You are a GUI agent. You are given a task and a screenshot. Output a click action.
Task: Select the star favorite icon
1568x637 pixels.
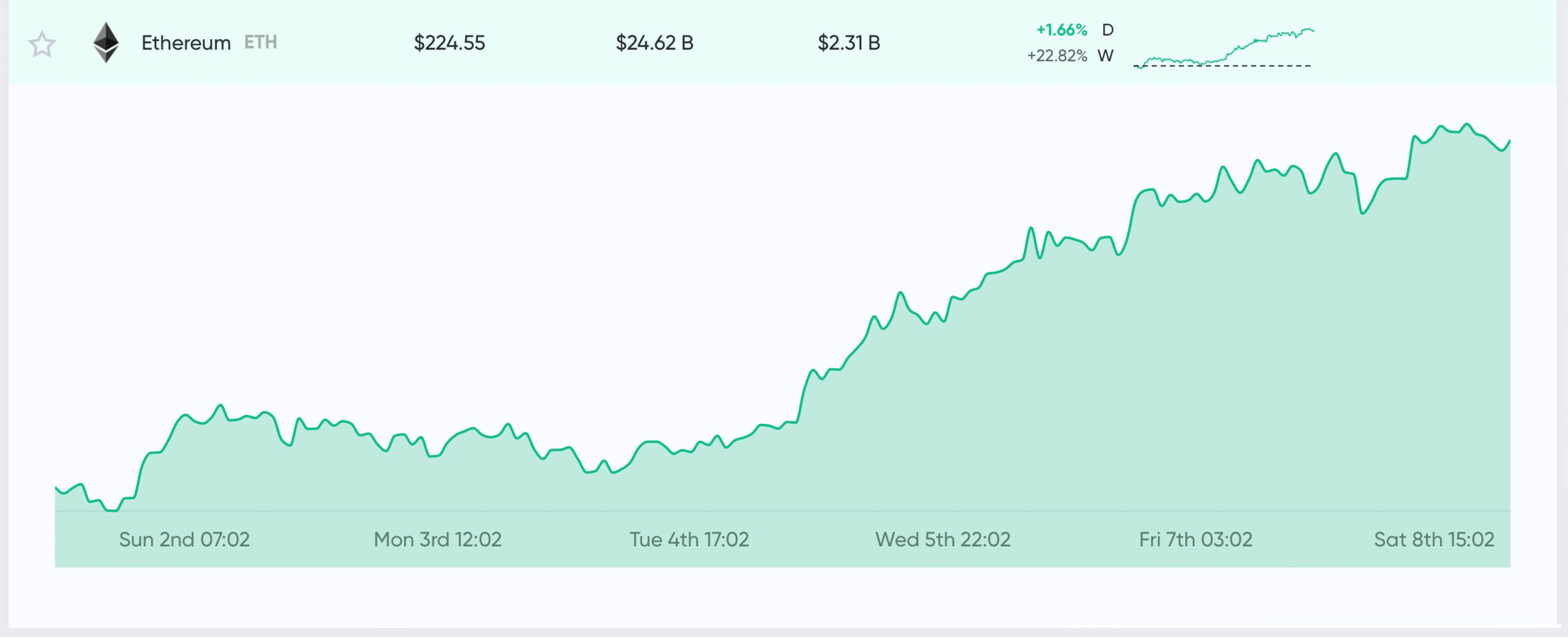pos(41,43)
